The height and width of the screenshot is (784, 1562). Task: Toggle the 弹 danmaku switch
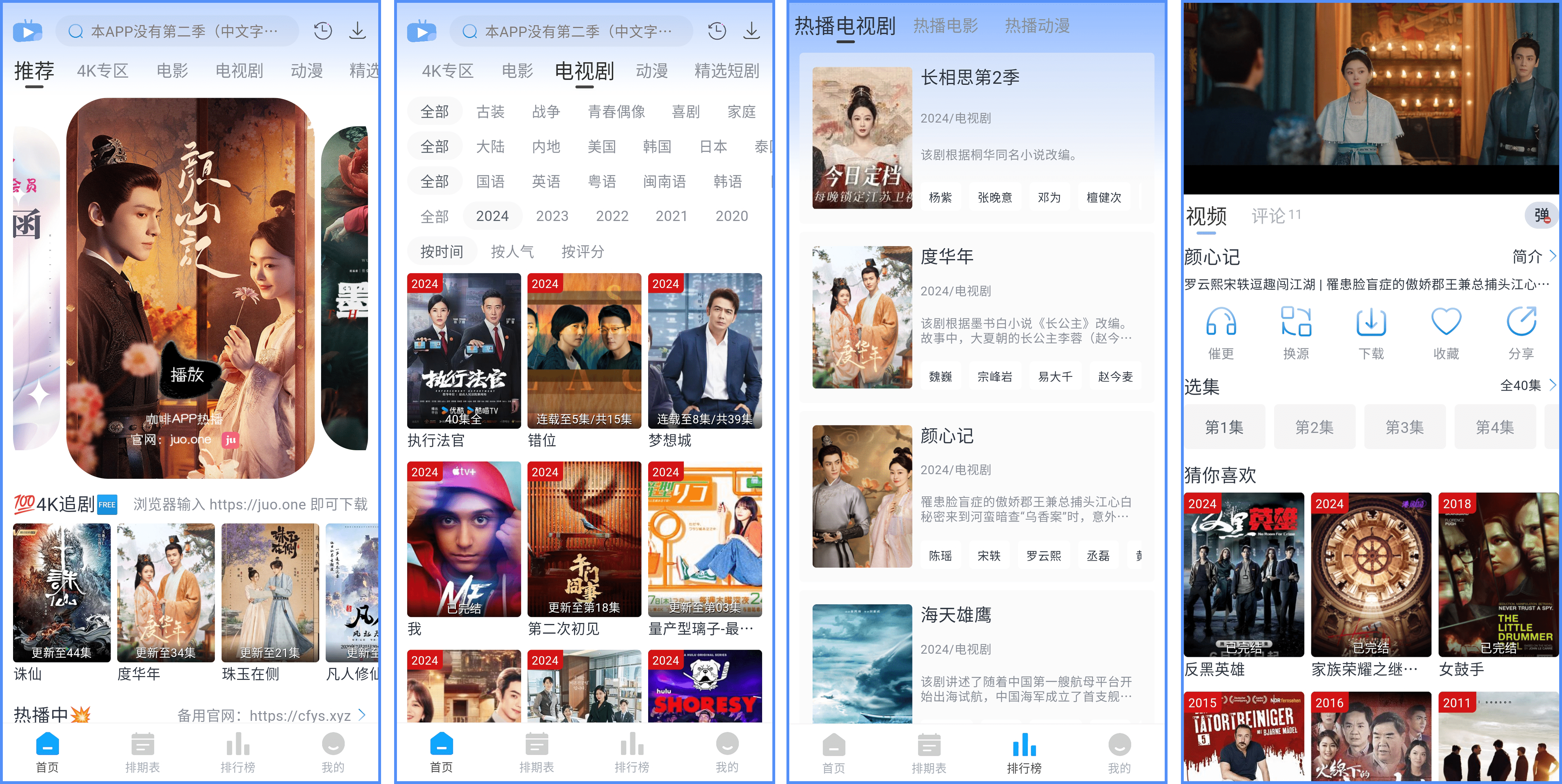tap(1542, 215)
